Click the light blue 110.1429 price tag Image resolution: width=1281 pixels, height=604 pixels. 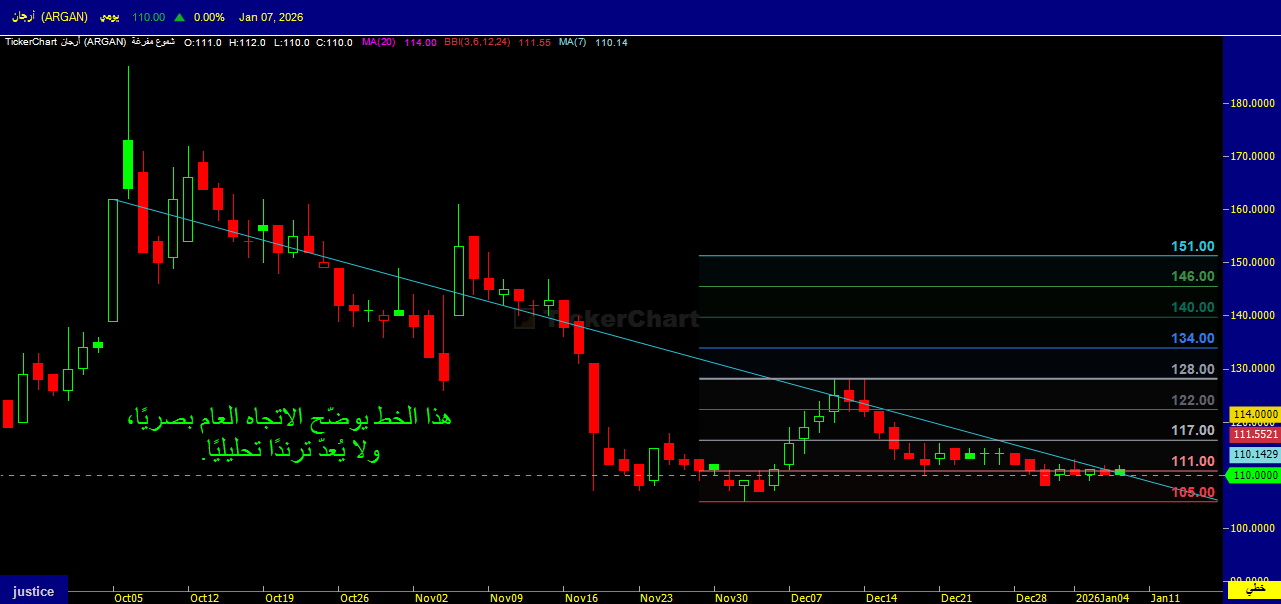coord(1255,455)
